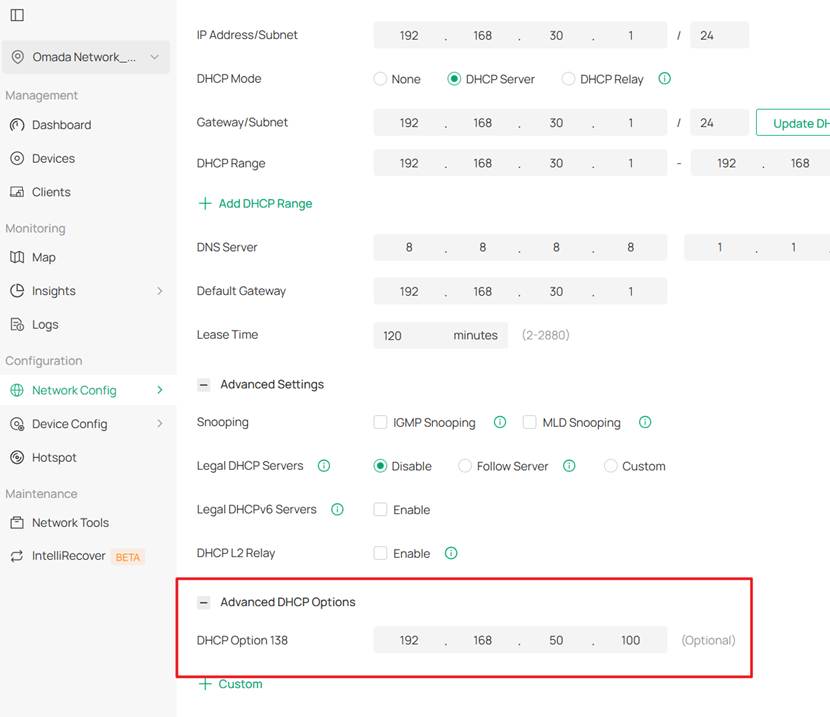Collapse the sidebar panel icon
Image resolution: width=830 pixels, height=717 pixels.
coord(17,15)
